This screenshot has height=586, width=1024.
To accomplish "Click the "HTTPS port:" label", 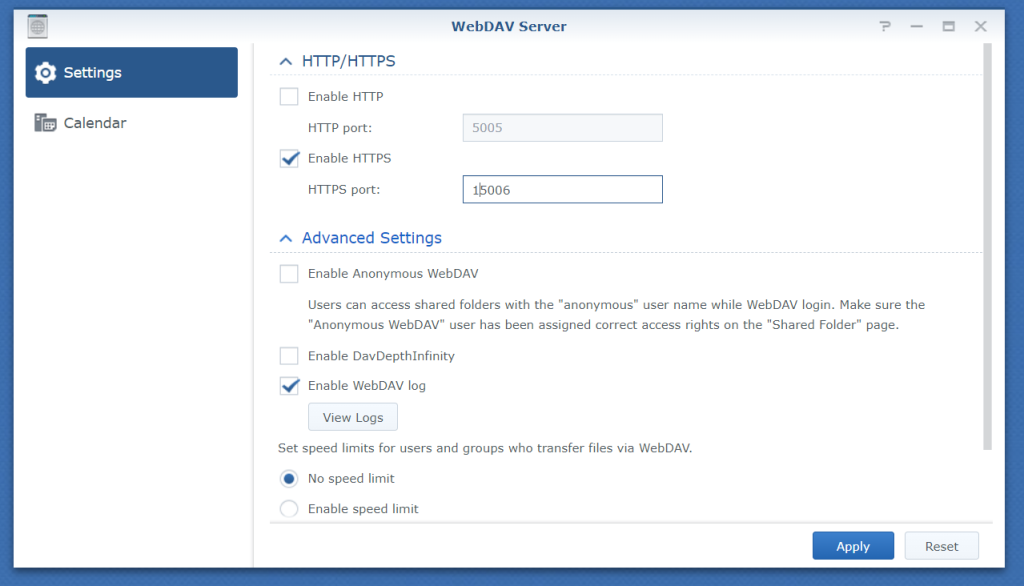I will click(344, 190).
